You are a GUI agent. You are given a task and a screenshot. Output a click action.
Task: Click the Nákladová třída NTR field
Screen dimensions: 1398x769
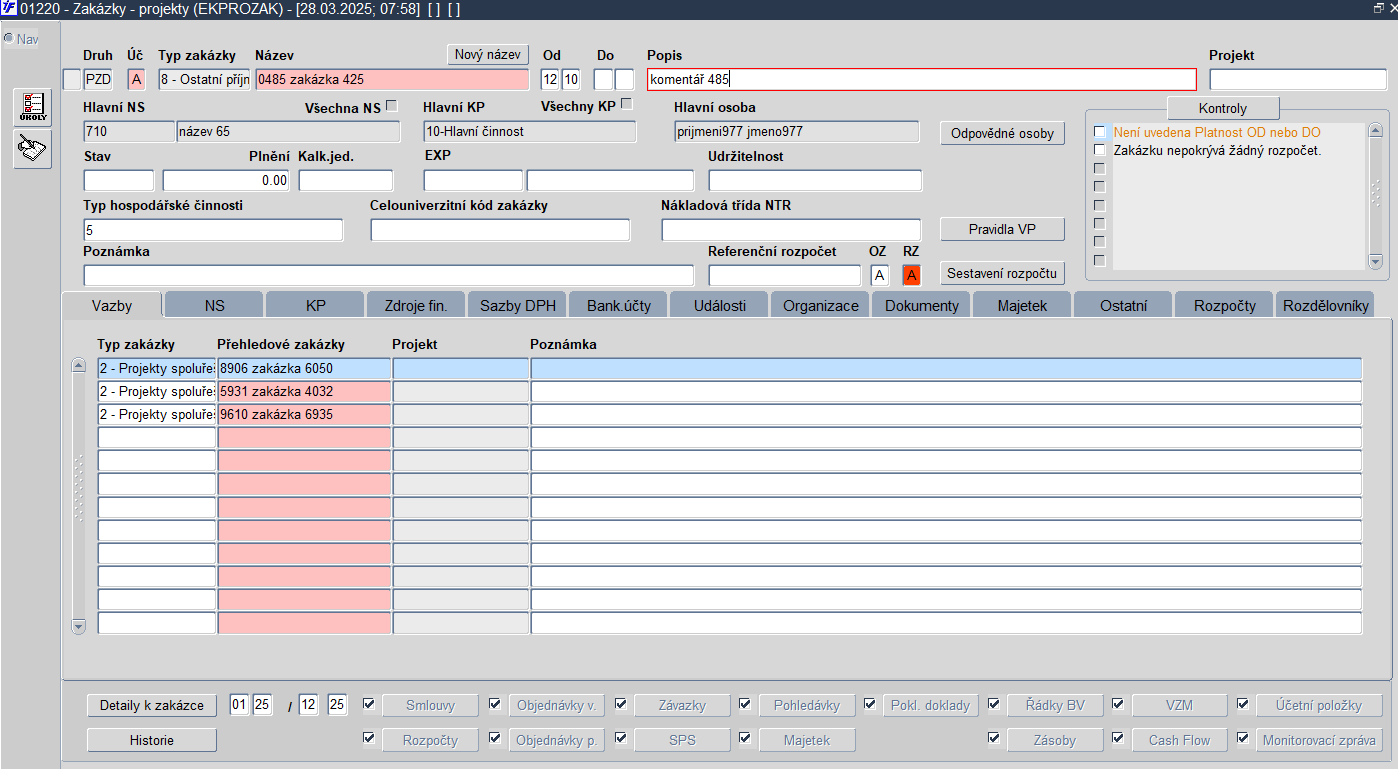(791, 230)
